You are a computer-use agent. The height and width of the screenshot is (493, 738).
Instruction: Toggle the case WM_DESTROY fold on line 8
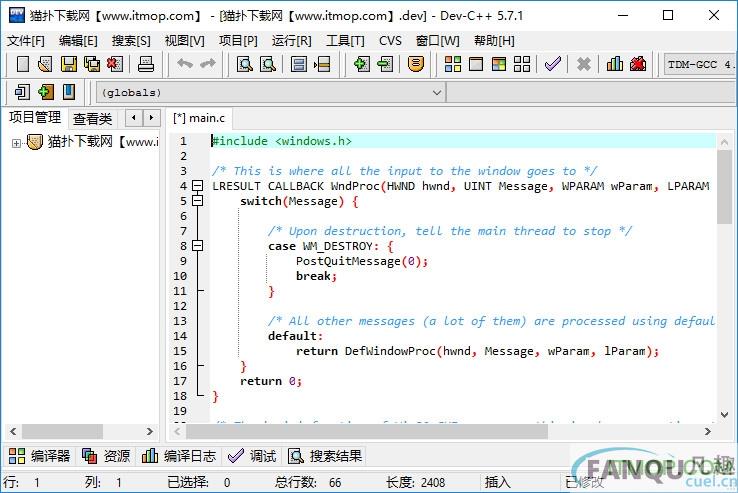coord(197,246)
